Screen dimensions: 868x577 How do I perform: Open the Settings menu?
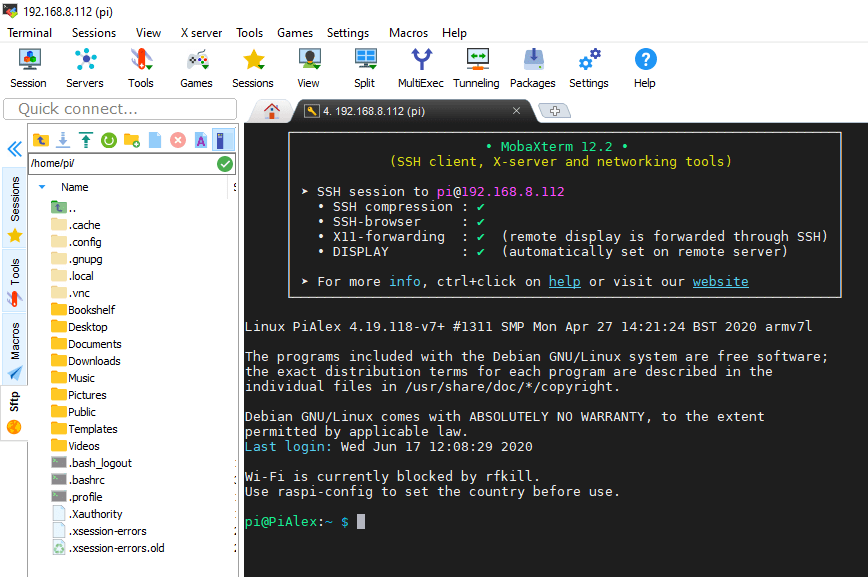348,33
